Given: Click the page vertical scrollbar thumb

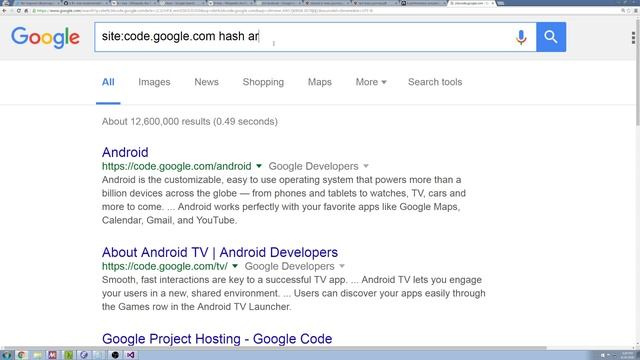Looking at the screenshot, I should [638, 73].
